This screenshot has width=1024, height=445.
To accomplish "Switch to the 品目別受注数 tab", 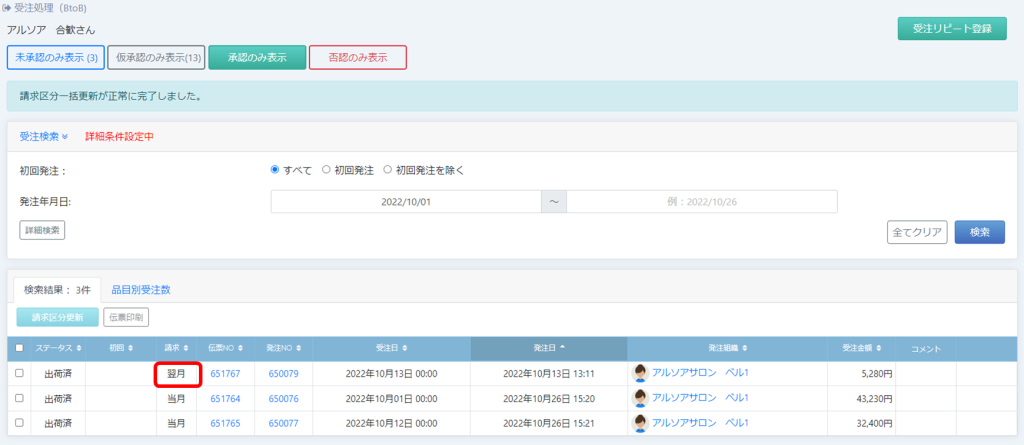I will tap(140, 289).
